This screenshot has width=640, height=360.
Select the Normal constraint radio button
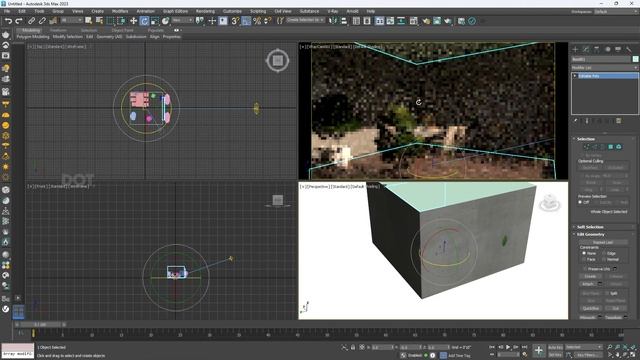(604, 260)
